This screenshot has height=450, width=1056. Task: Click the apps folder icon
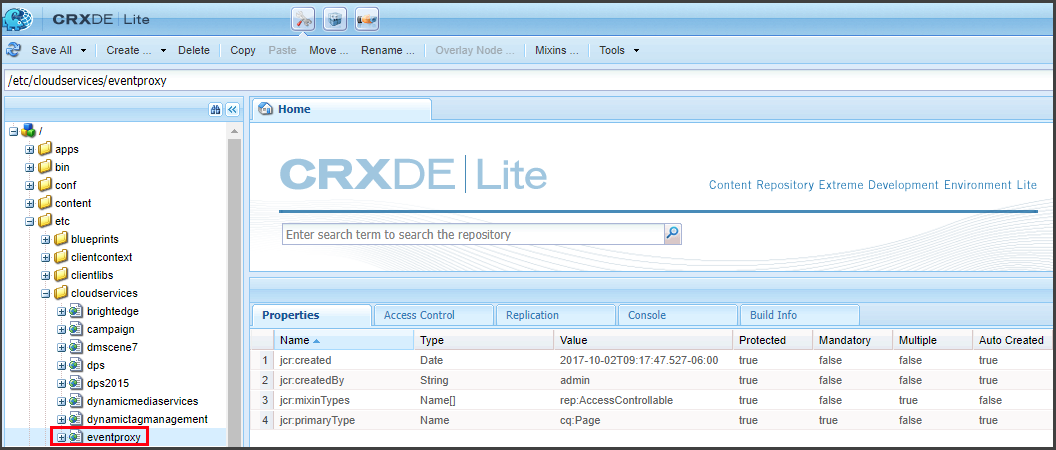point(44,149)
